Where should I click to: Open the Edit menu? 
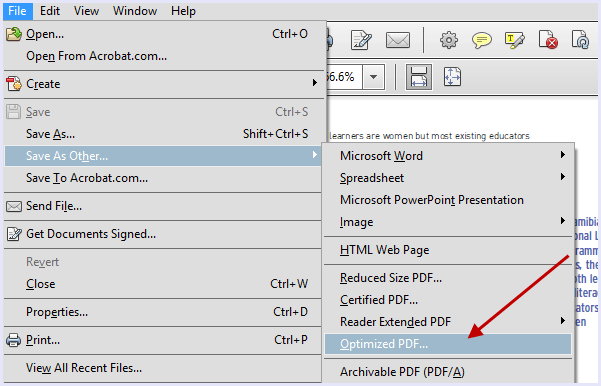click(x=50, y=11)
